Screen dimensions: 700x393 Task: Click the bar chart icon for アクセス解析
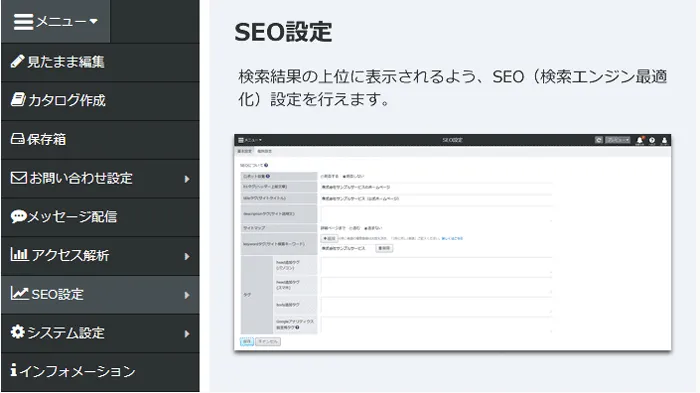pos(19,255)
